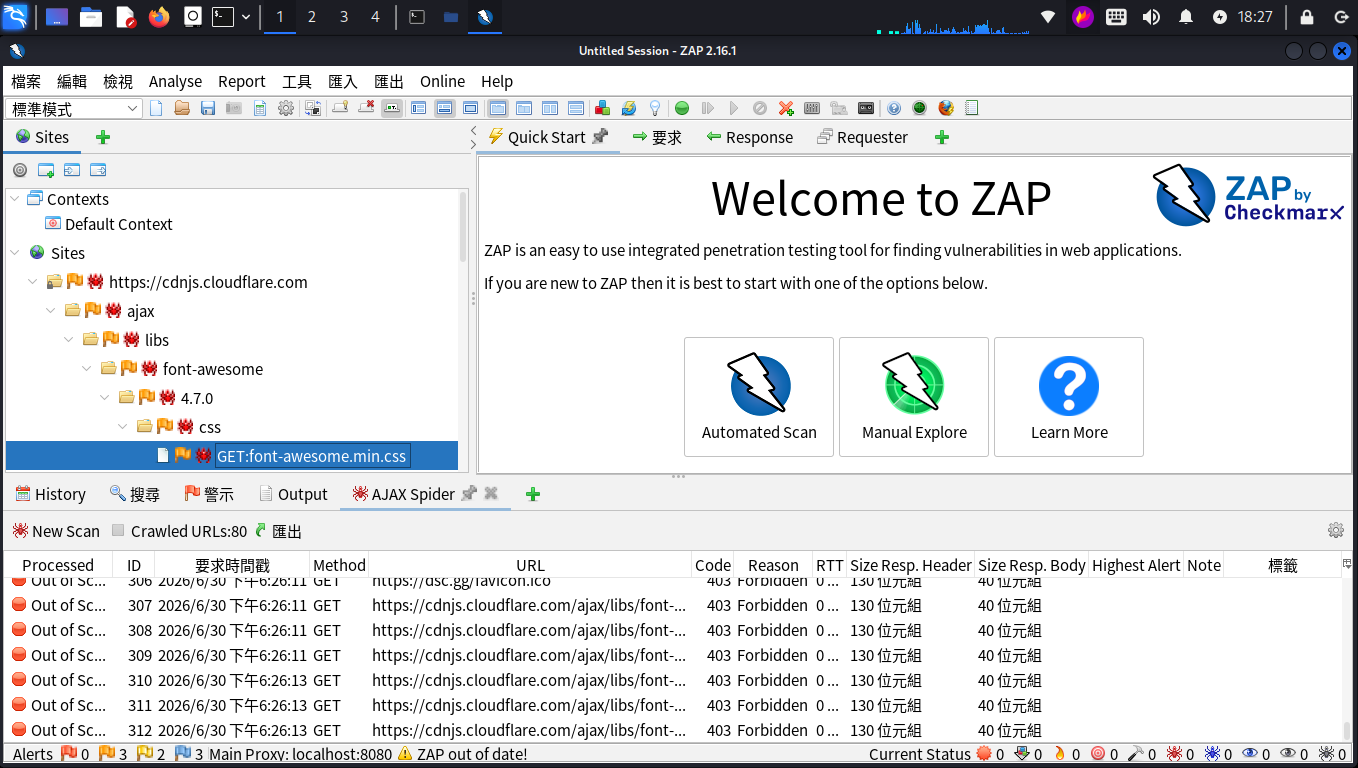Toggle full layout button in toolbar

pyautogui.click(x=471, y=108)
